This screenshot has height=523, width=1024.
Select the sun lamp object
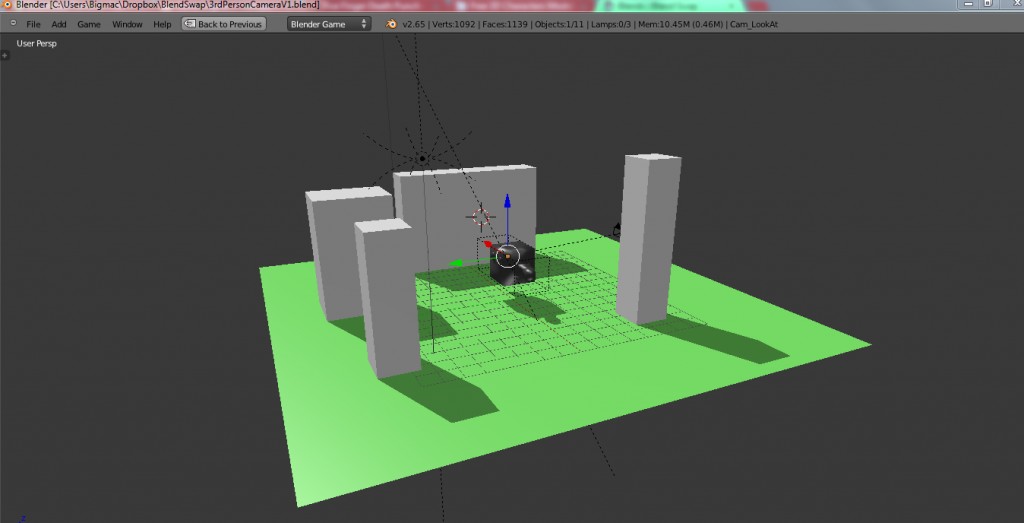point(423,159)
